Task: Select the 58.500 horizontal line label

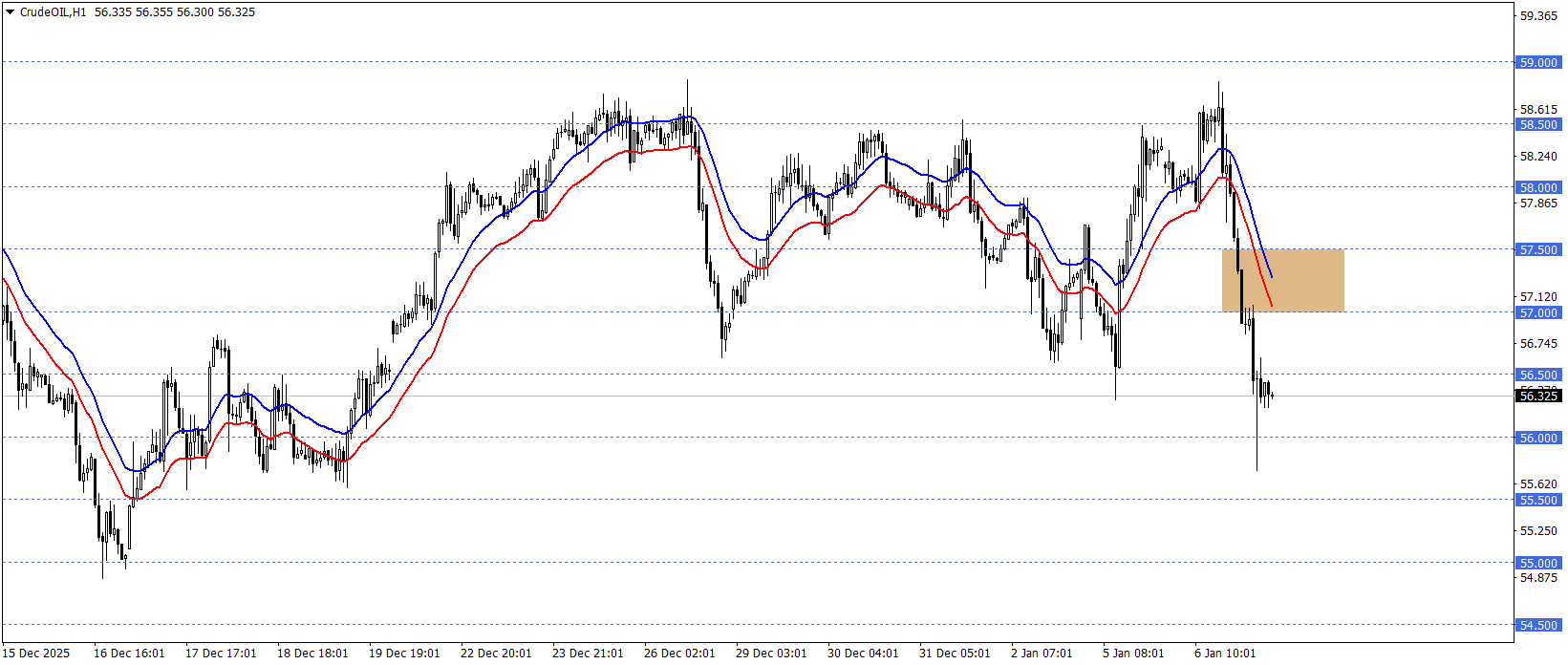Action: tap(1537, 125)
